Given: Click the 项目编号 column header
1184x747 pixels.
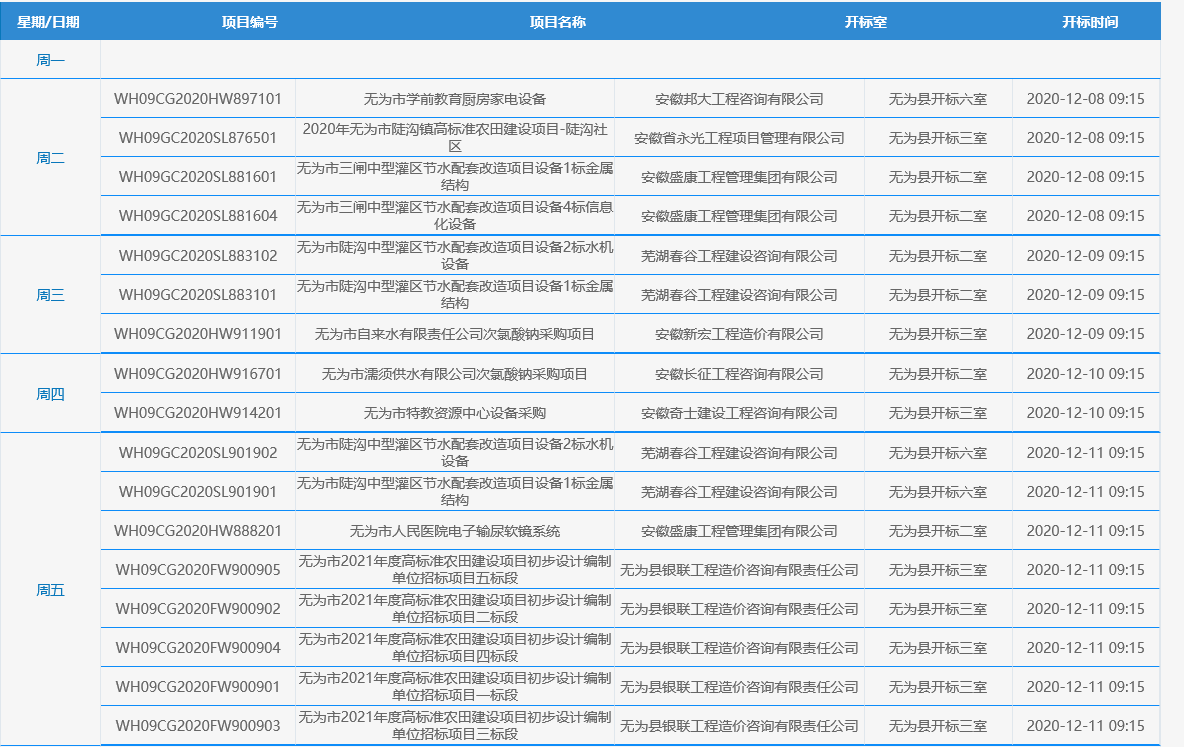Looking at the screenshot, I should tap(249, 22).
